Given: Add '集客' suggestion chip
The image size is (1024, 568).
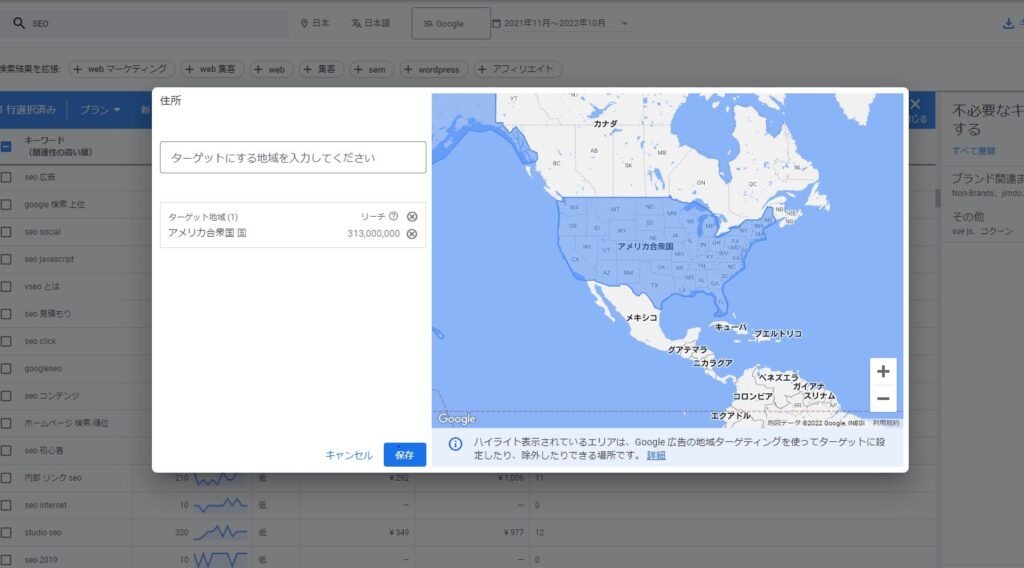Looking at the screenshot, I should tap(321, 69).
